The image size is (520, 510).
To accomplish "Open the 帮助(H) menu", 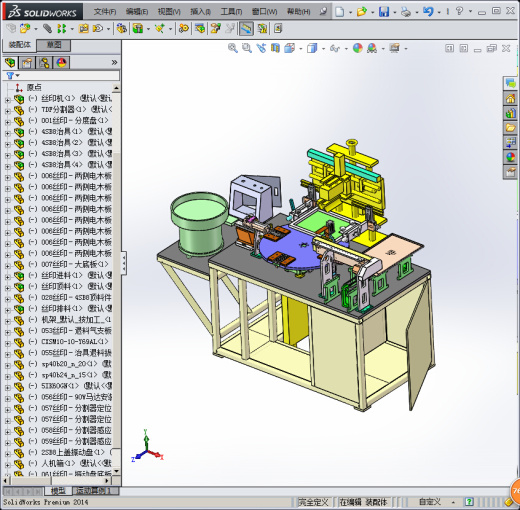I will [298, 12].
